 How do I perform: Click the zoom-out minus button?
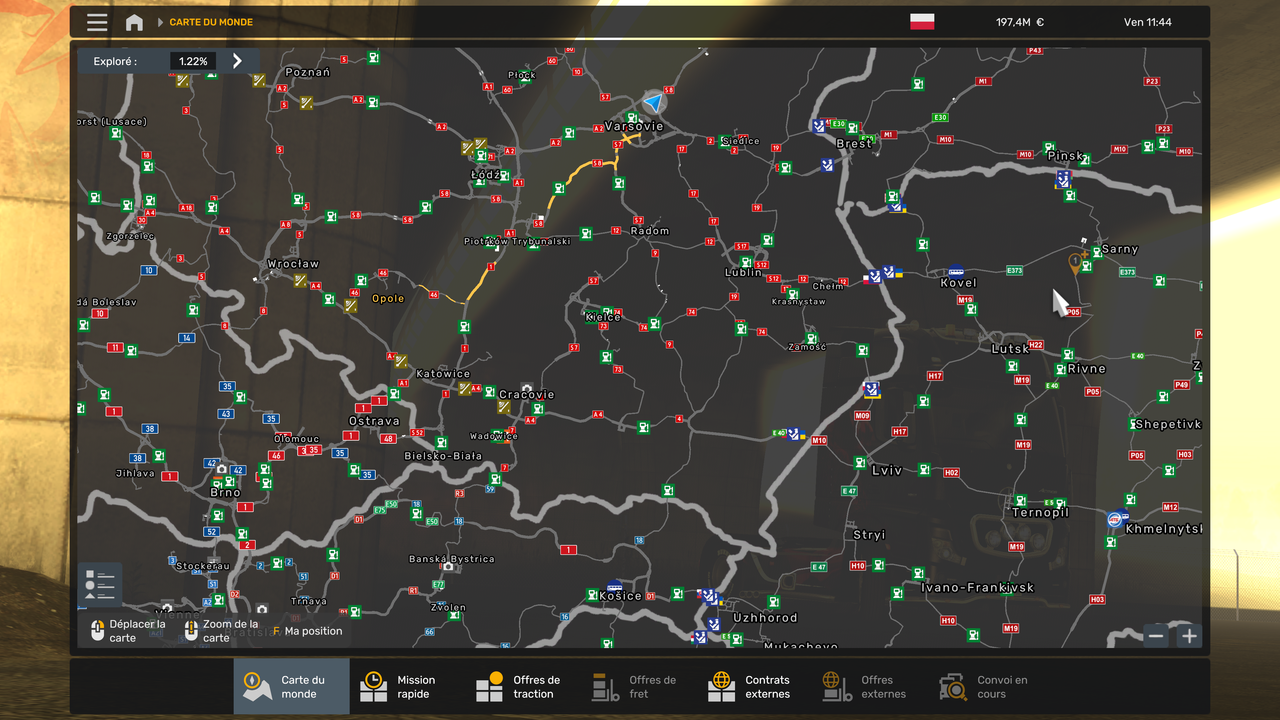(1155, 635)
